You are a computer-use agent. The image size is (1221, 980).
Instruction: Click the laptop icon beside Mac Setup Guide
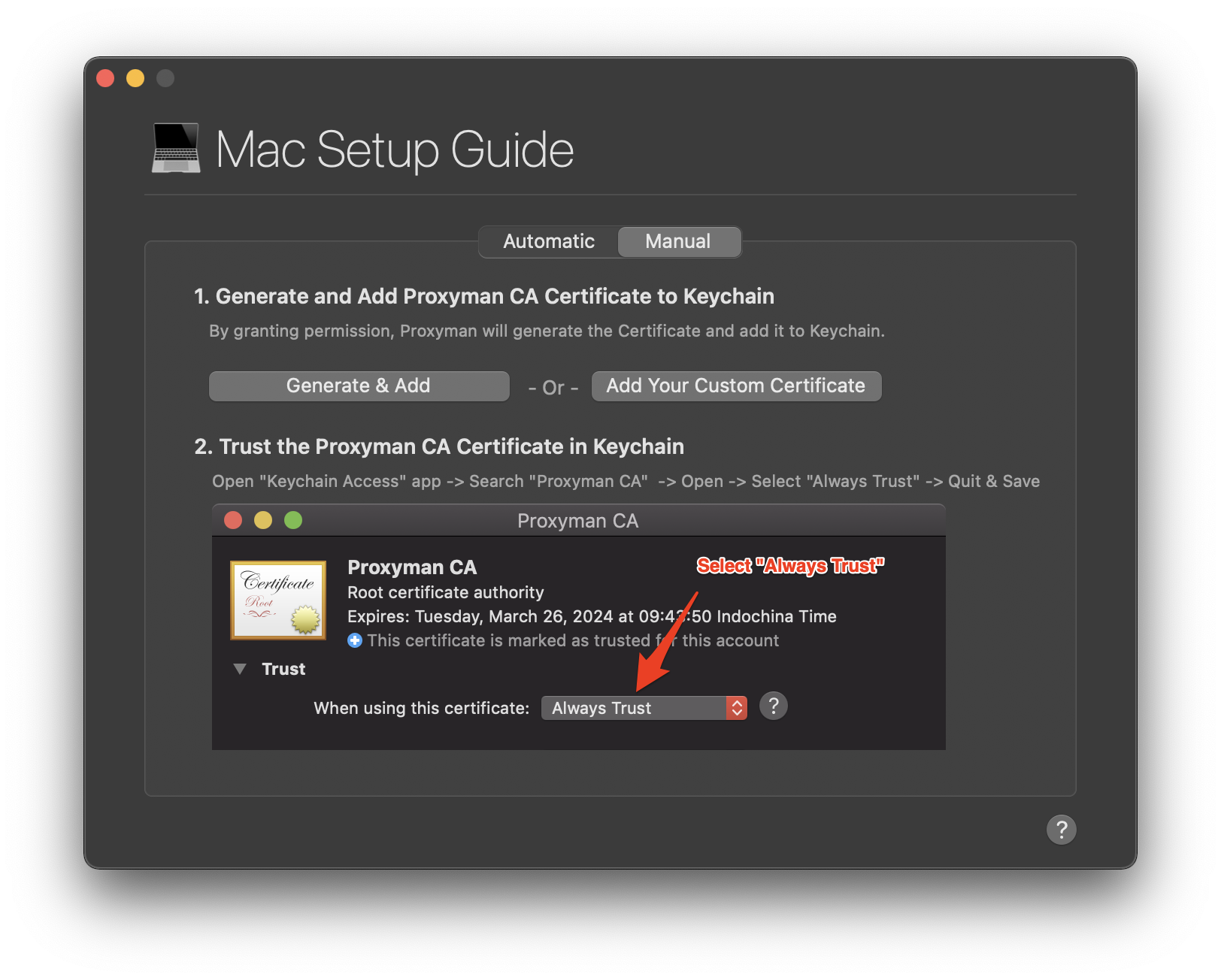coord(176,148)
